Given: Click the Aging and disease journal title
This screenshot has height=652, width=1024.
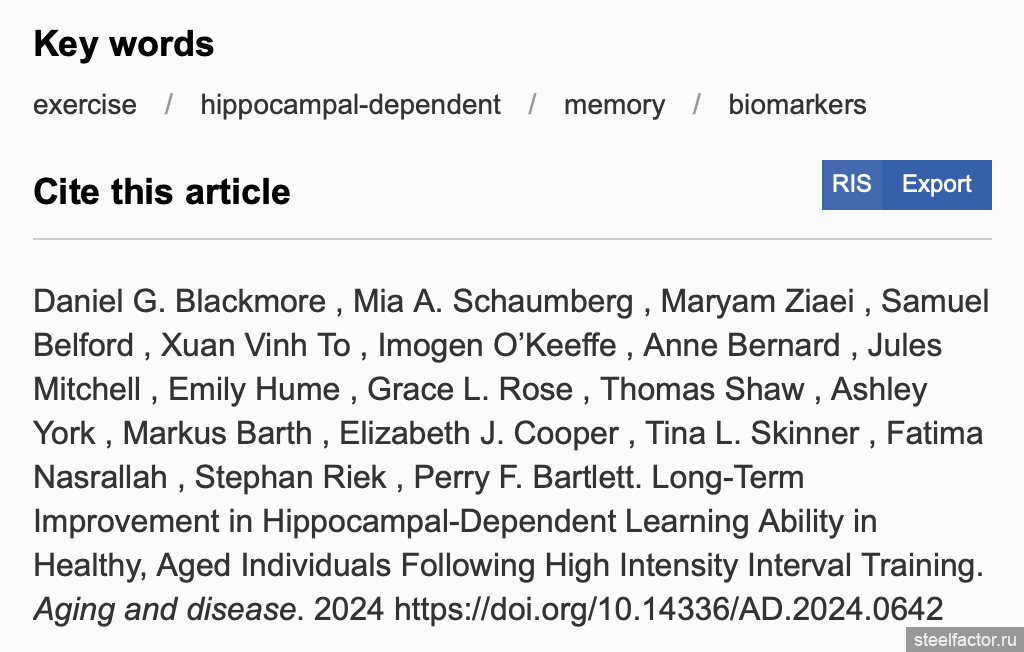Looking at the screenshot, I should coord(165,609).
